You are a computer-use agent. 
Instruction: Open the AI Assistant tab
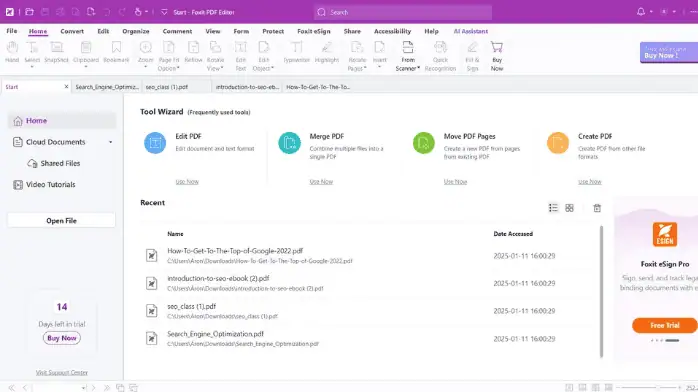click(x=471, y=31)
